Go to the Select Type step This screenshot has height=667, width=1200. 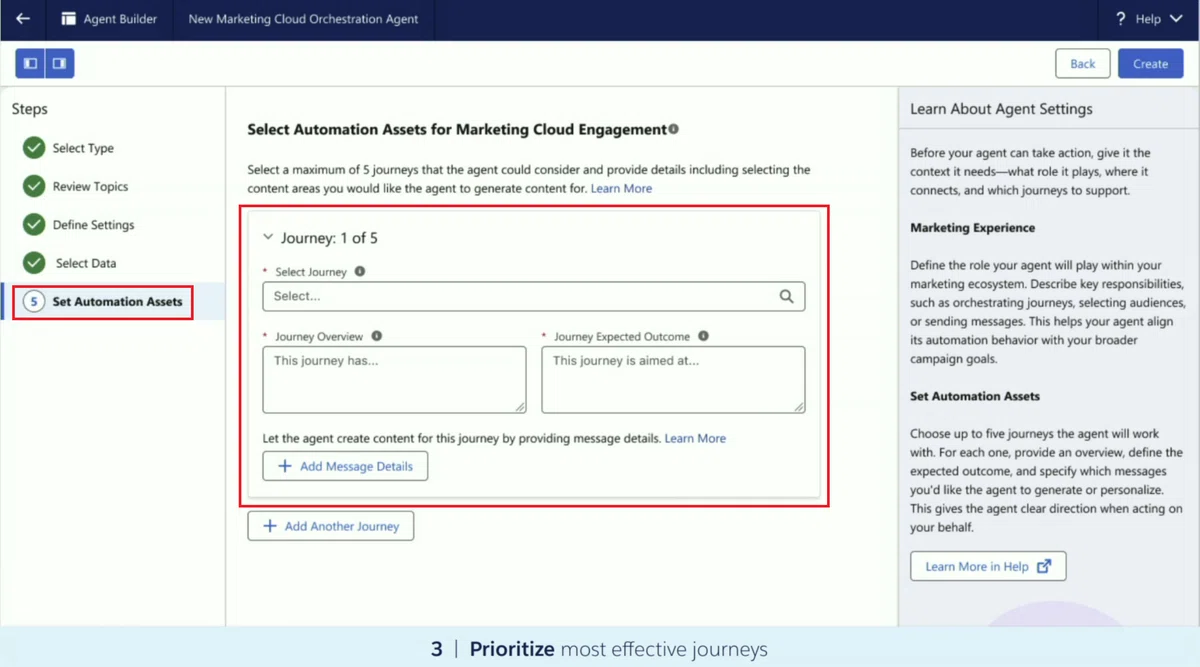click(83, 148)
